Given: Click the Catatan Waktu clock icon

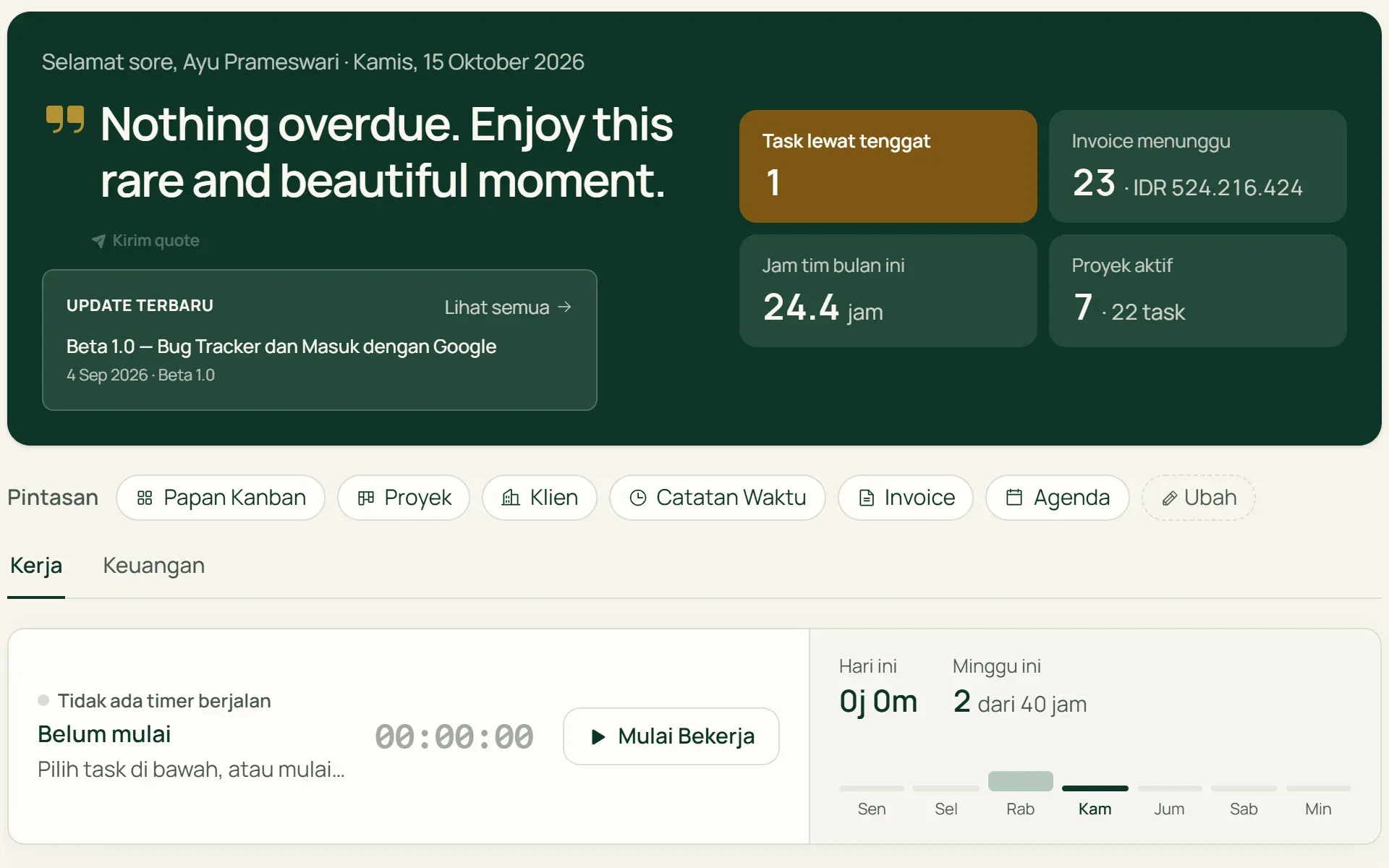Looking at the screenshot, I should point(638,498).
